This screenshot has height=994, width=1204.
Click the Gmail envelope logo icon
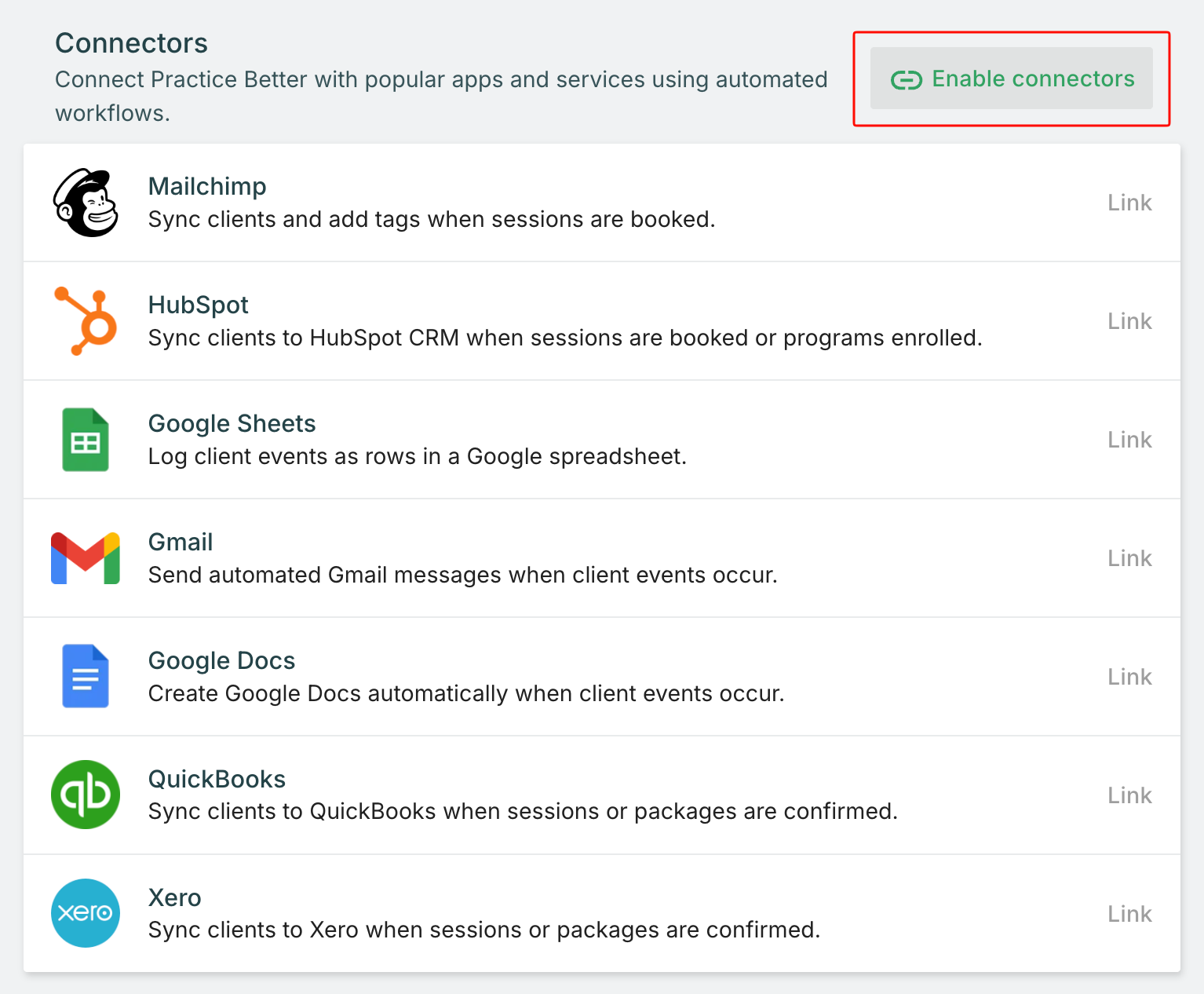[x=86, y=558]
